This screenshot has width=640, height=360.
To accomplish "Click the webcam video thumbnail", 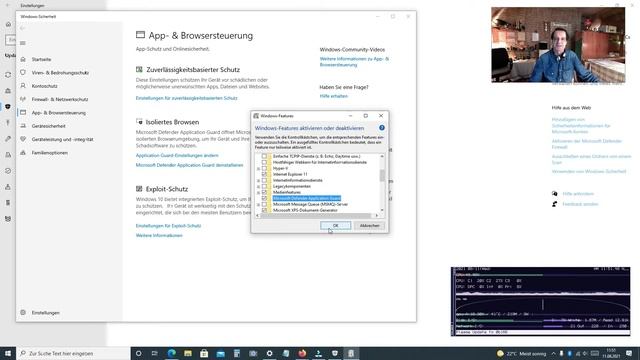I will pyautogui.click(x=558, y=45).
